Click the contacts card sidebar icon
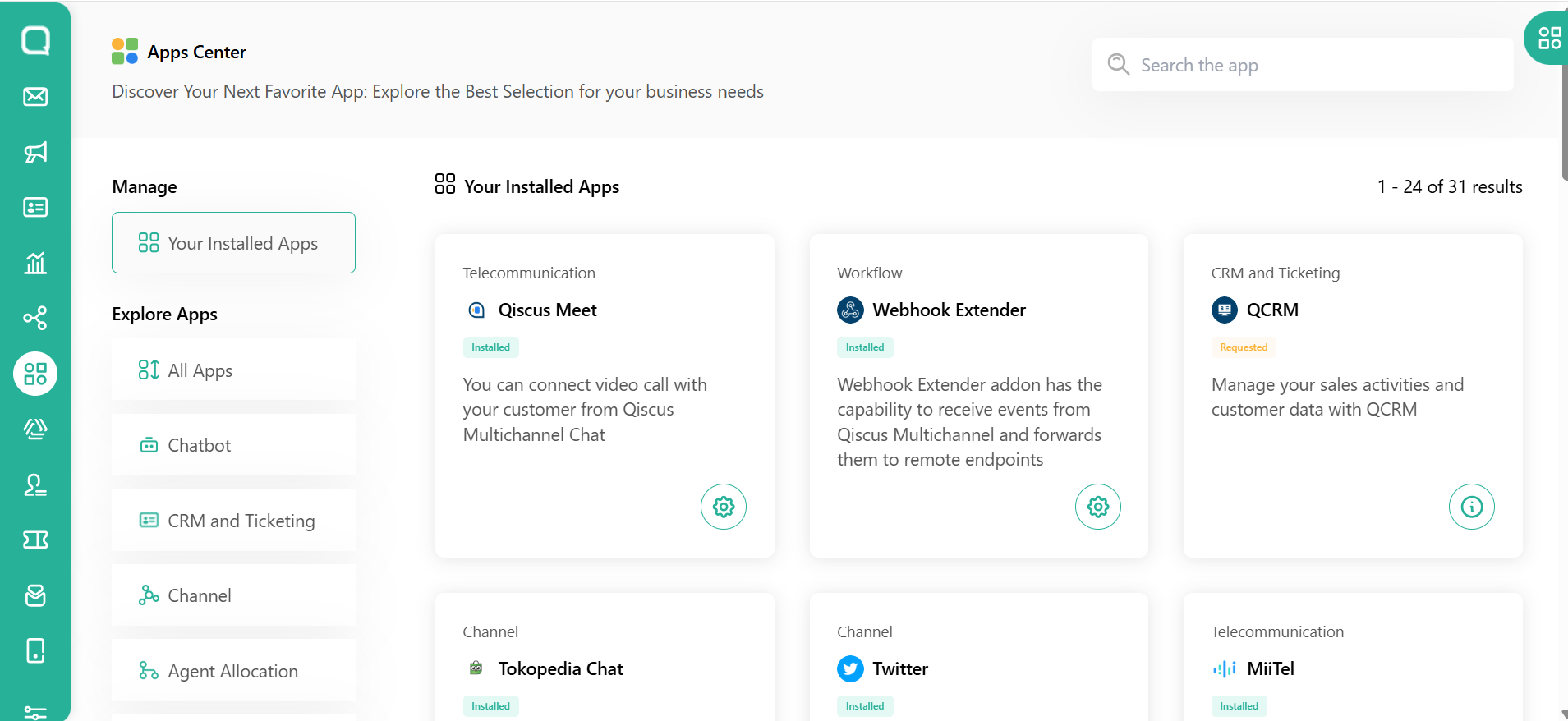 [35, 207]
